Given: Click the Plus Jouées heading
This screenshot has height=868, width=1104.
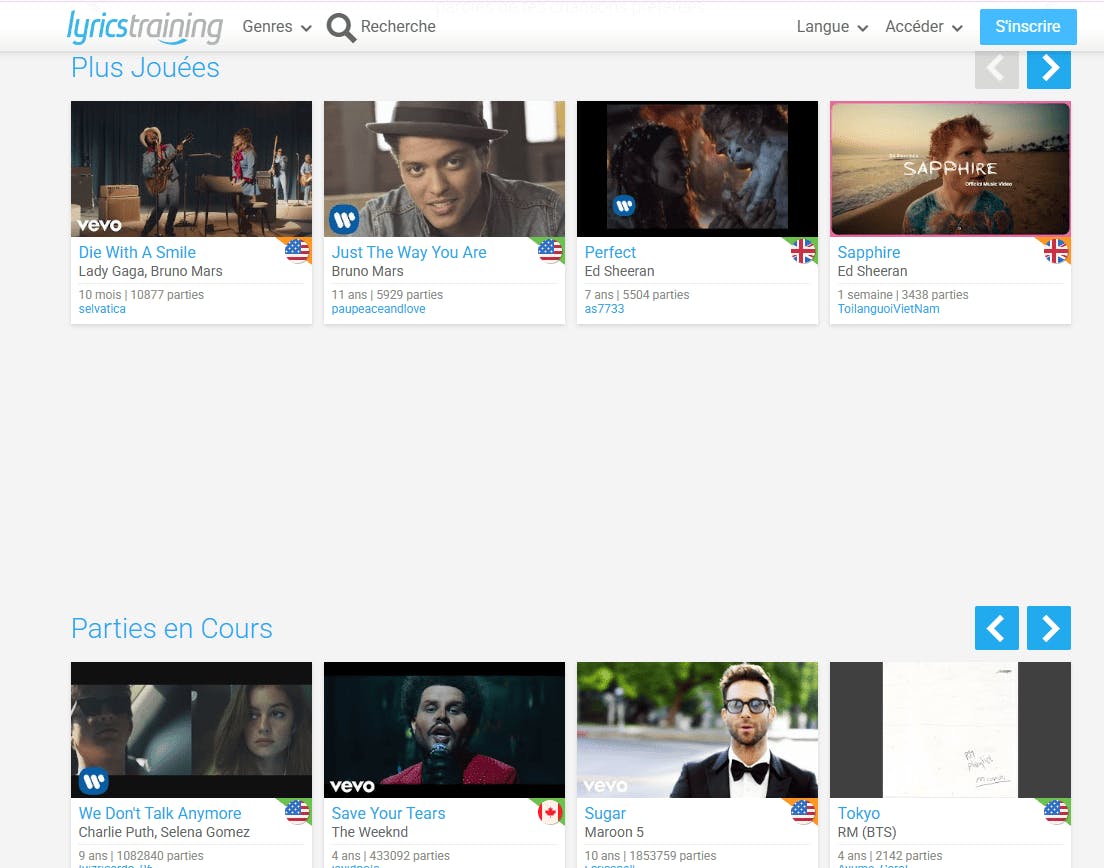Looking at the screenshot, I should [146, 68].
